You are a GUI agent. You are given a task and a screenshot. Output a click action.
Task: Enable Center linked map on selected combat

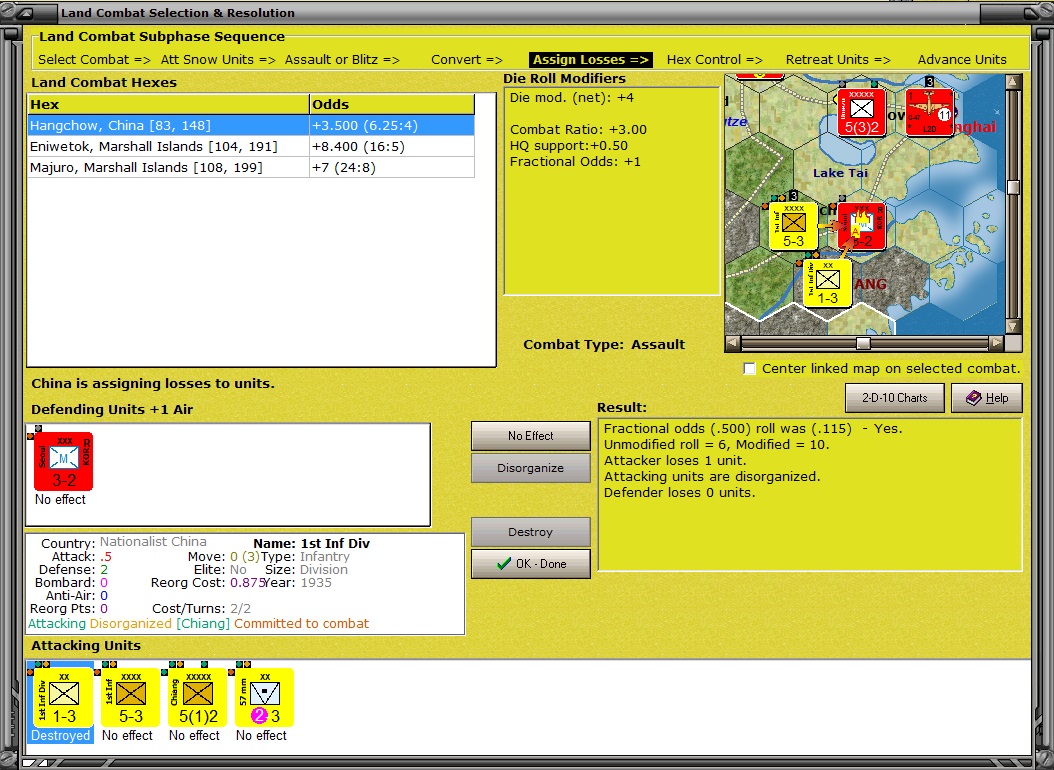pyautogui.click(x=749, y=368)
